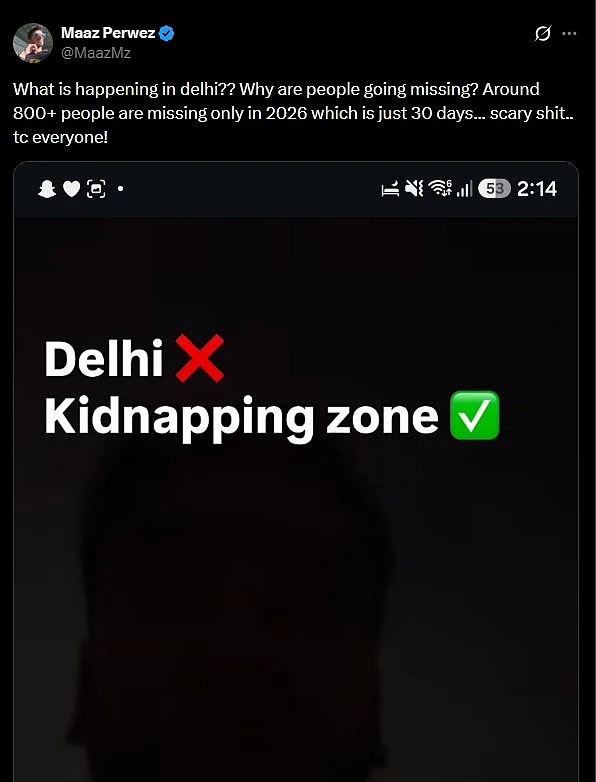
Task: Click the tweet text about Delhi
Action: (293, 113)
